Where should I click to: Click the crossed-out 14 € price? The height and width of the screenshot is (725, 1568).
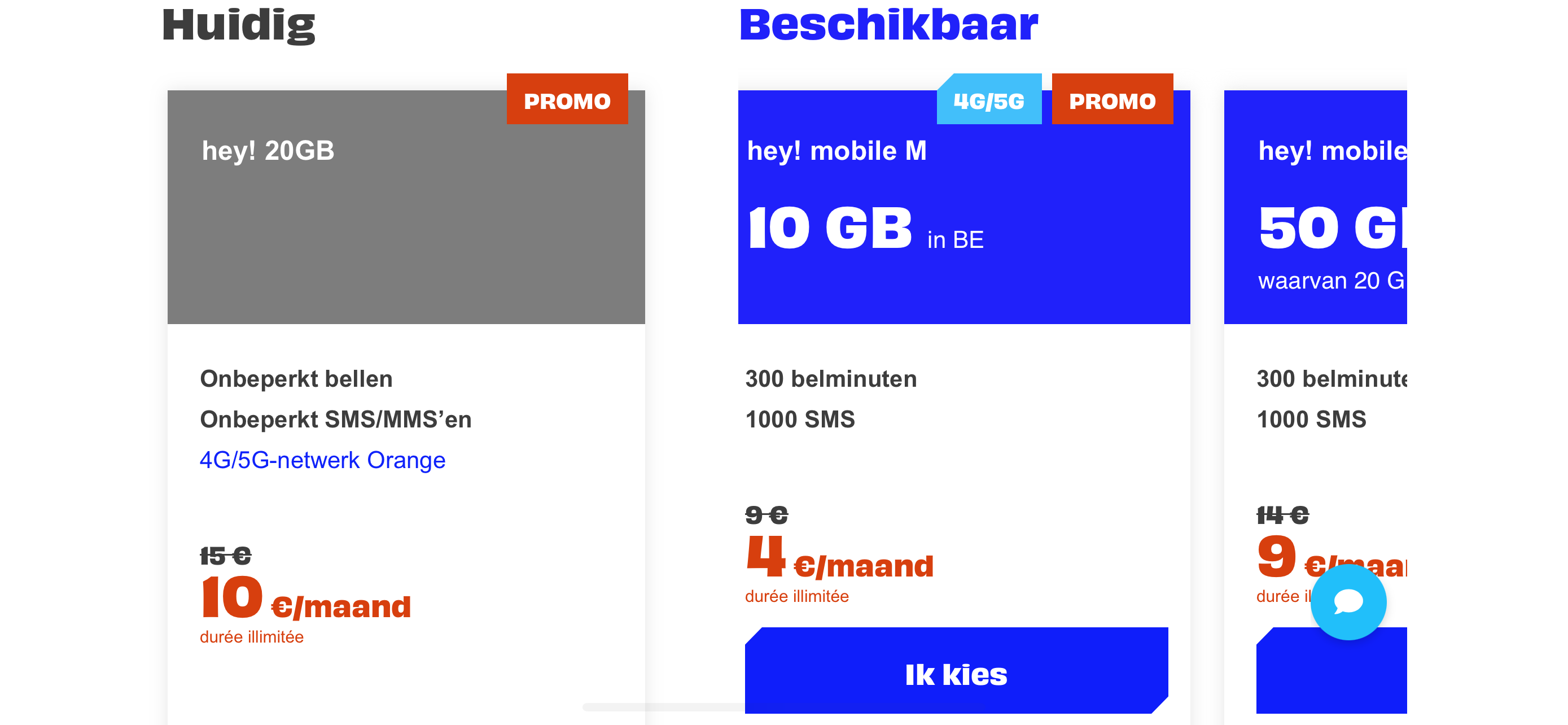tap(1282, 515)
